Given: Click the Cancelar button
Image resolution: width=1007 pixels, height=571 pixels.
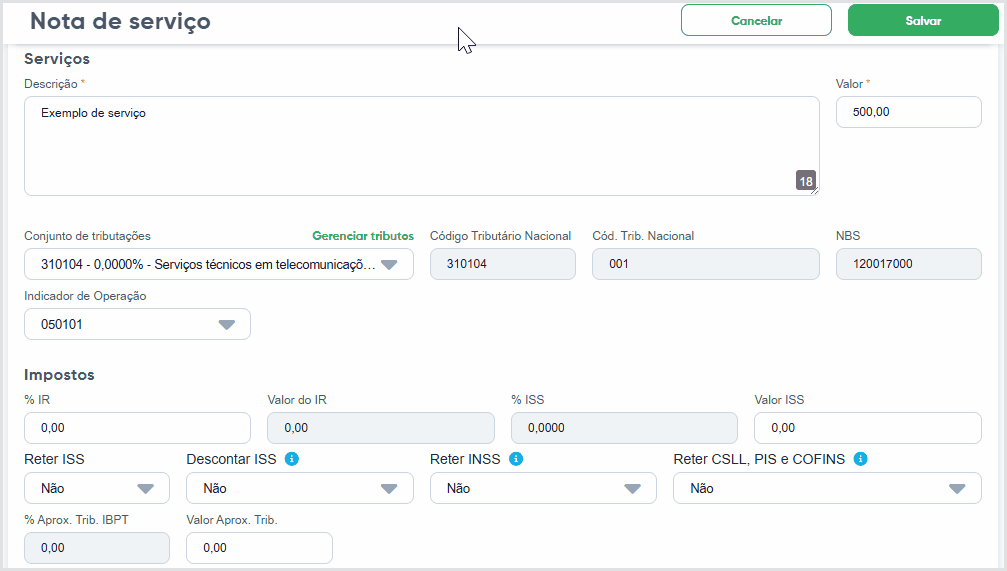Looking at the screenshot, I should click(x=757, y=21).
